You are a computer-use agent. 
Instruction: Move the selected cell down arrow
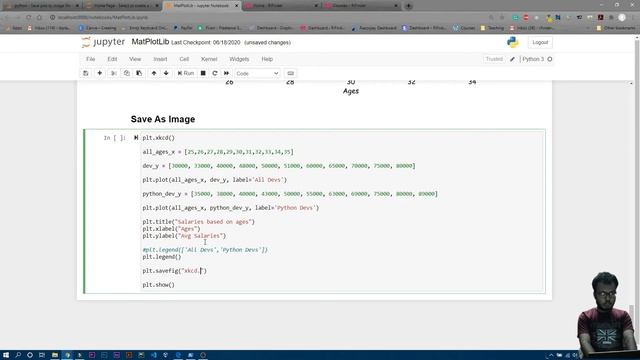tap(166, 73)
